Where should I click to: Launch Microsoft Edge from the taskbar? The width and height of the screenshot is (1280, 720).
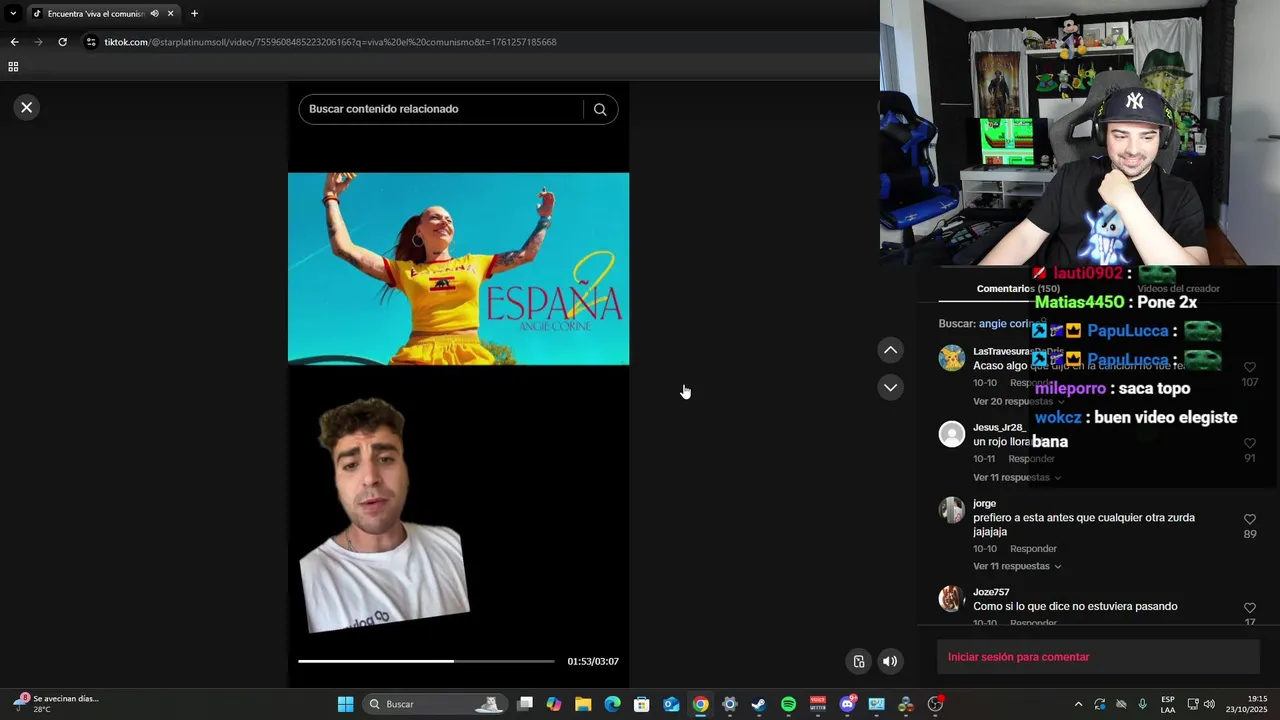coord(612,704)
